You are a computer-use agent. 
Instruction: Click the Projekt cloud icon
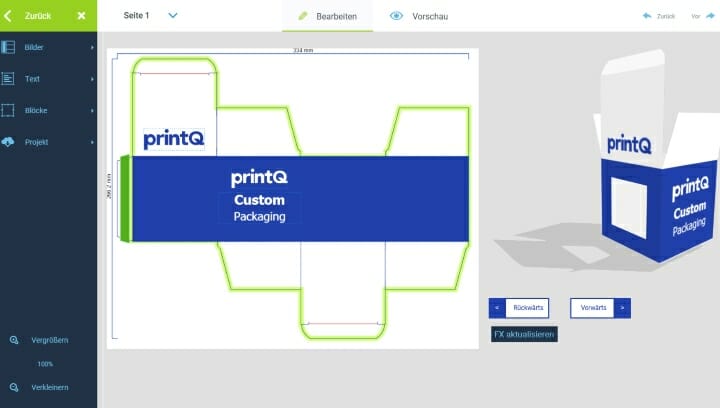point(8,142)
